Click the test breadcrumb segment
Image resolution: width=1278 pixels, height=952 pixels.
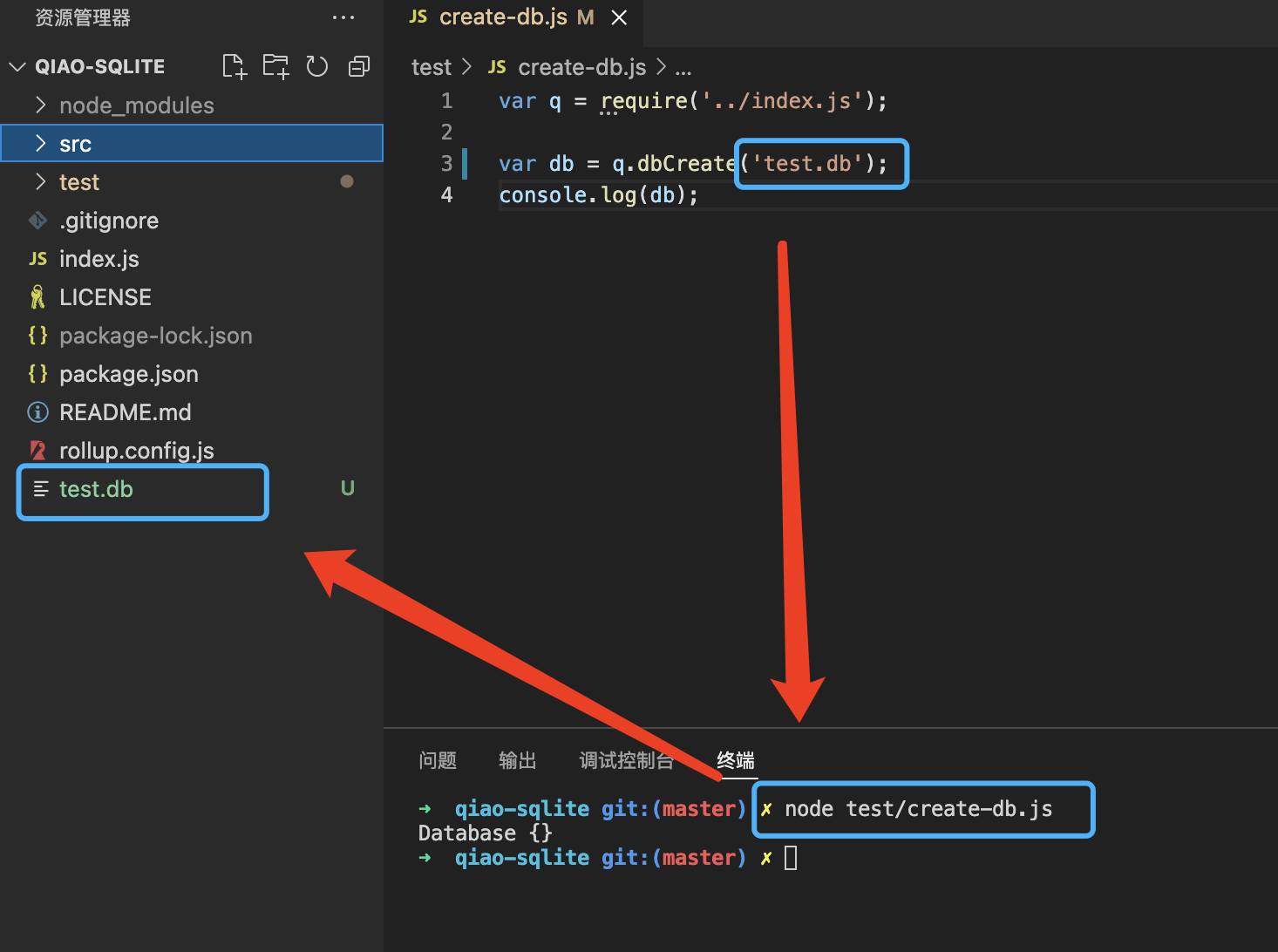tap(432, 67)
